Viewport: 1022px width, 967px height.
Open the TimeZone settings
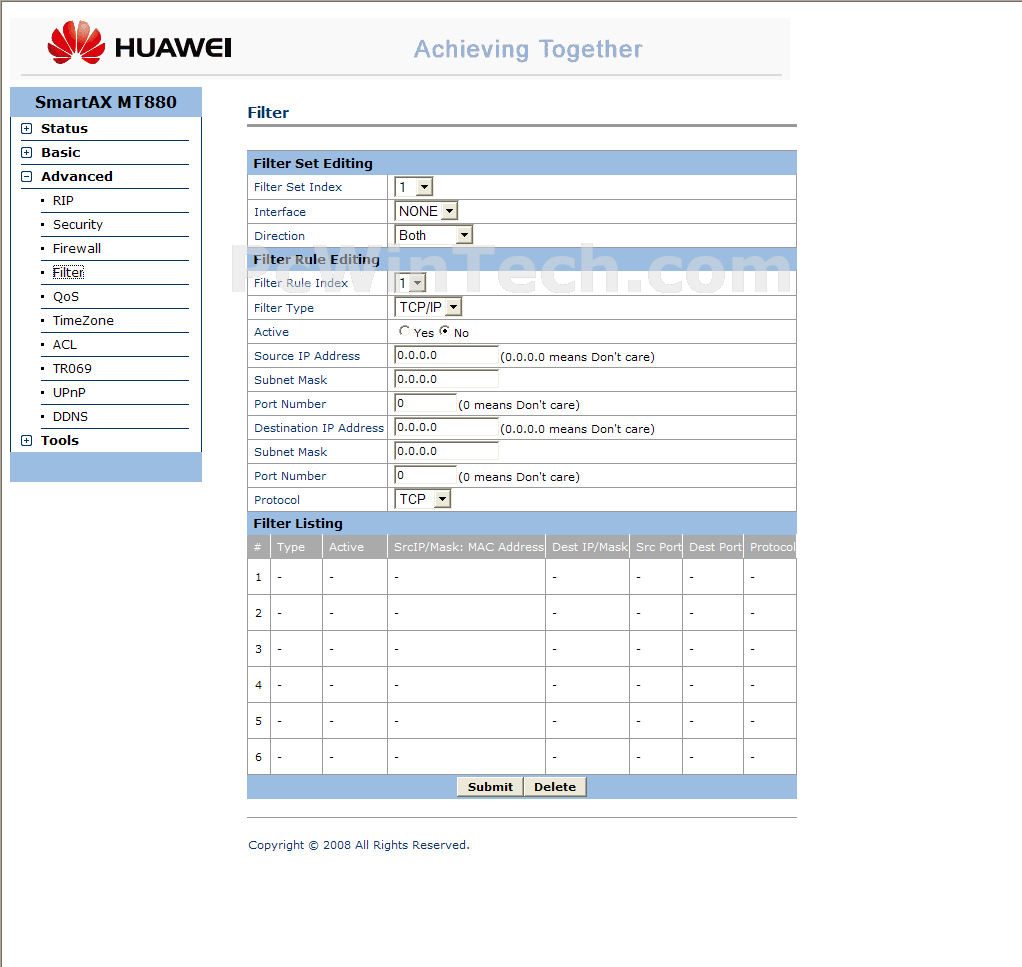[x=83, y=321]
